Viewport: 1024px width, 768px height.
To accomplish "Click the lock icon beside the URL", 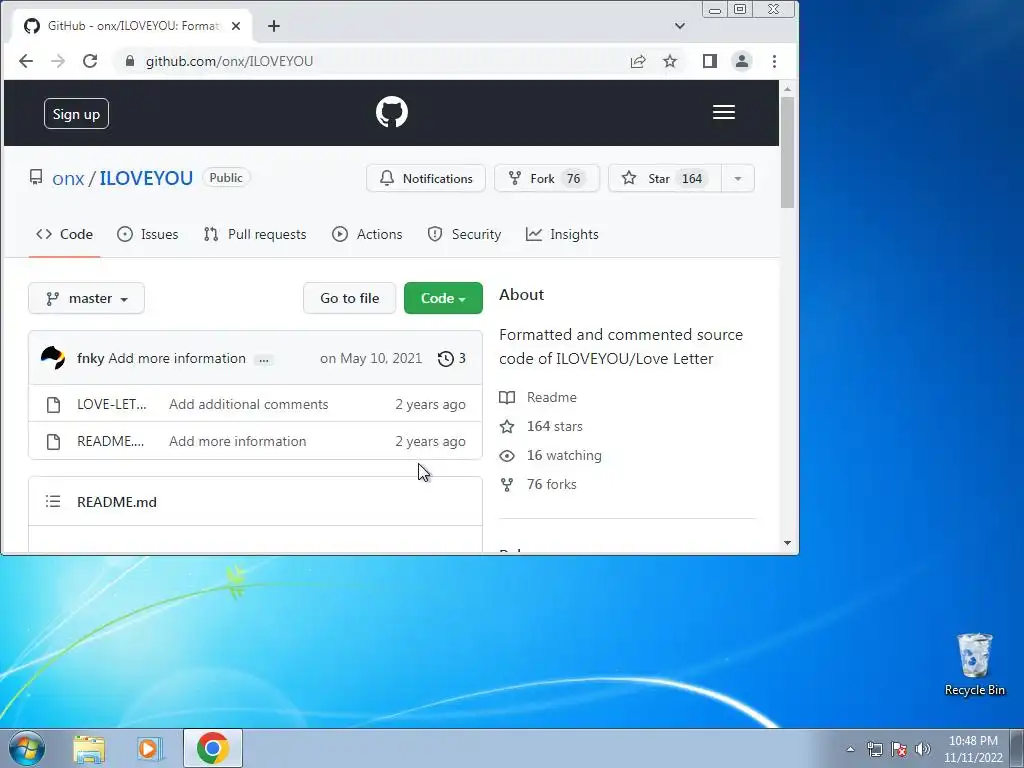I will coord(130,61).
